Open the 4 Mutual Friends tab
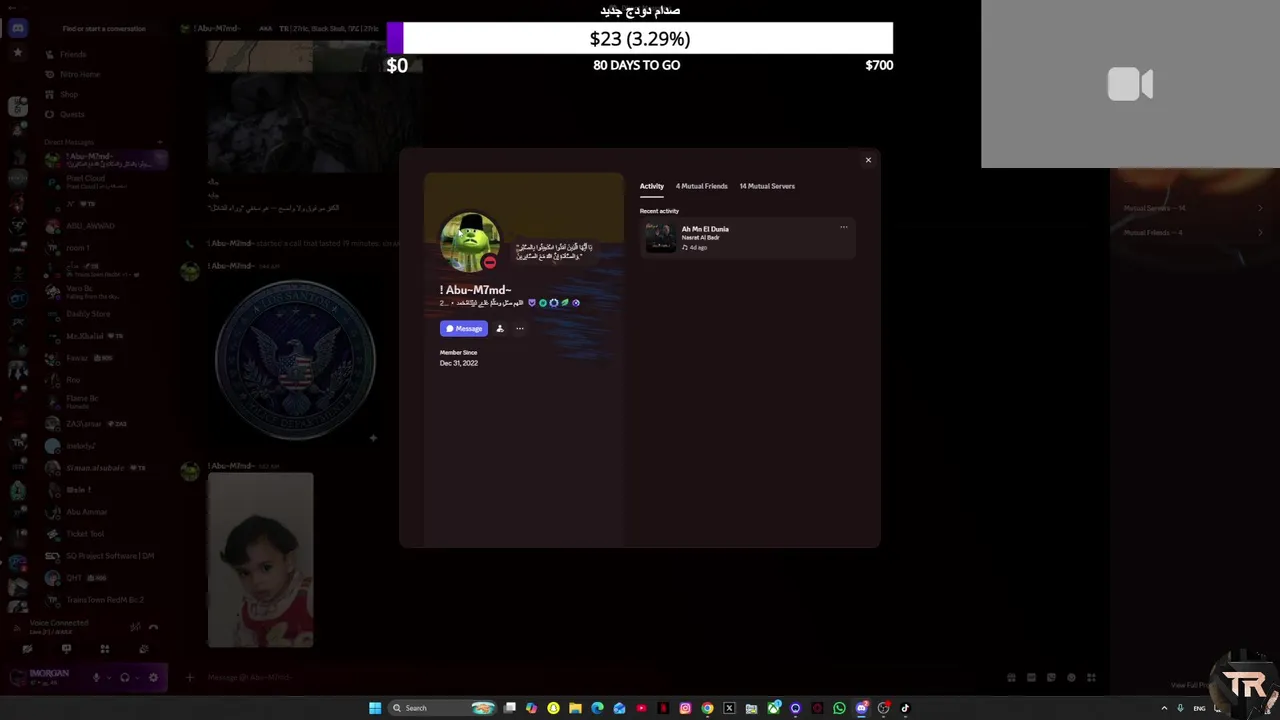Viewport: 1280px width, 720px height. (701, 186)
